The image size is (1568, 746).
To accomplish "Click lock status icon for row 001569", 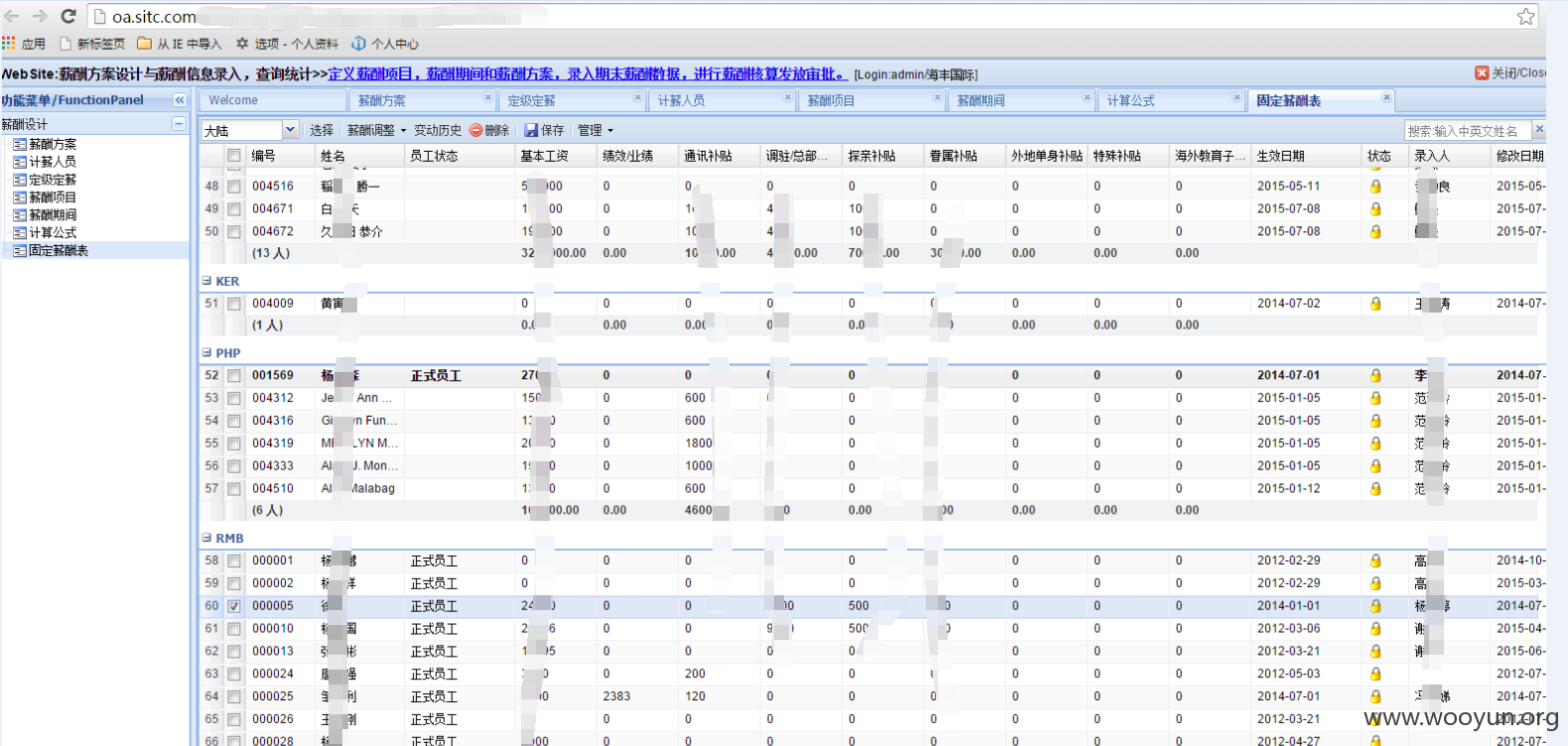I will (x=1375, y=376).
